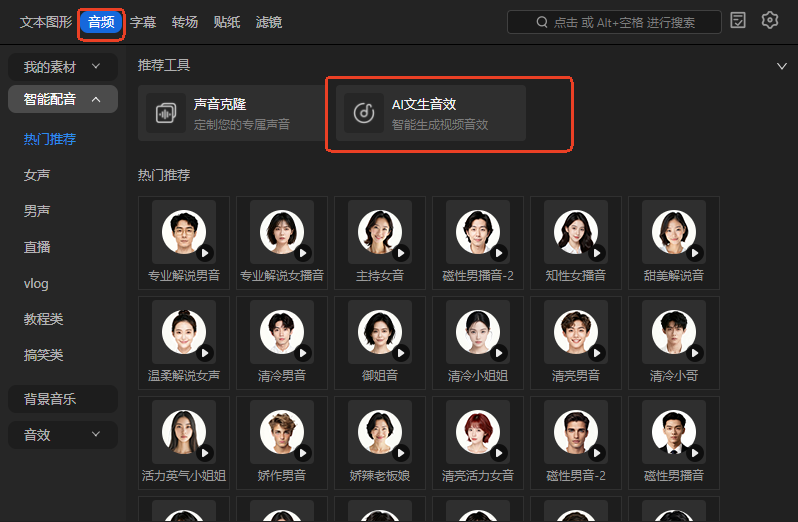The height and width of the screenshot is (522, 798).
Task: Select the 娇作男音 avatar
Action: click(282, 432)
